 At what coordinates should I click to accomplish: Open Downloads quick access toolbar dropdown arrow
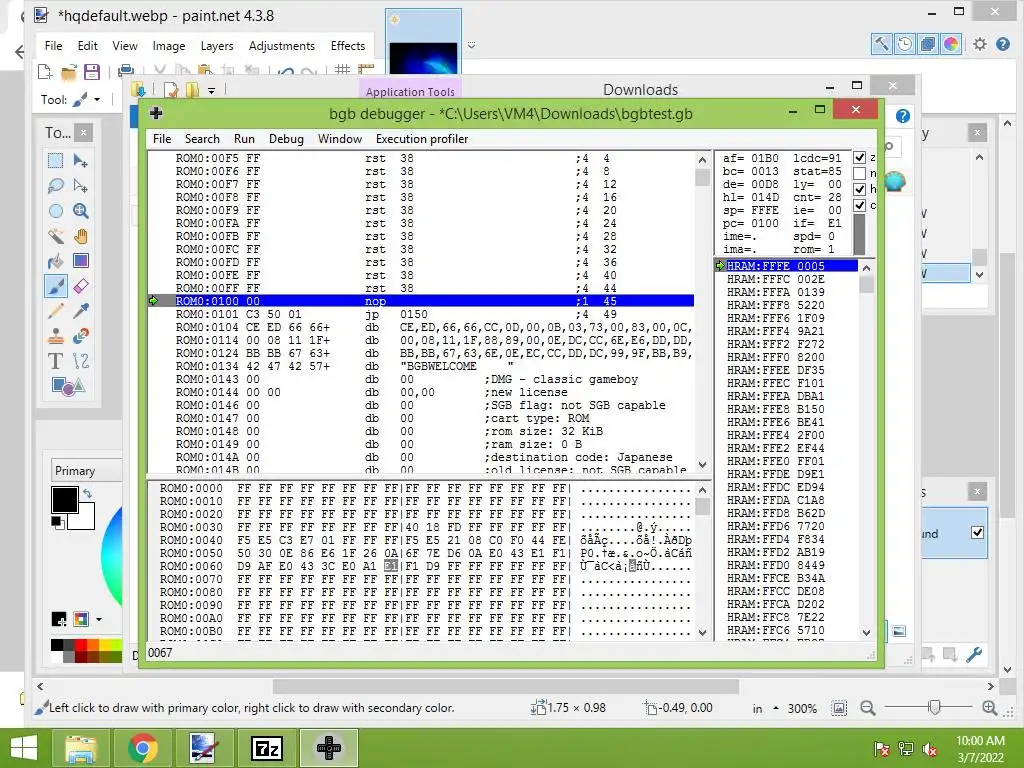point(212,90)
